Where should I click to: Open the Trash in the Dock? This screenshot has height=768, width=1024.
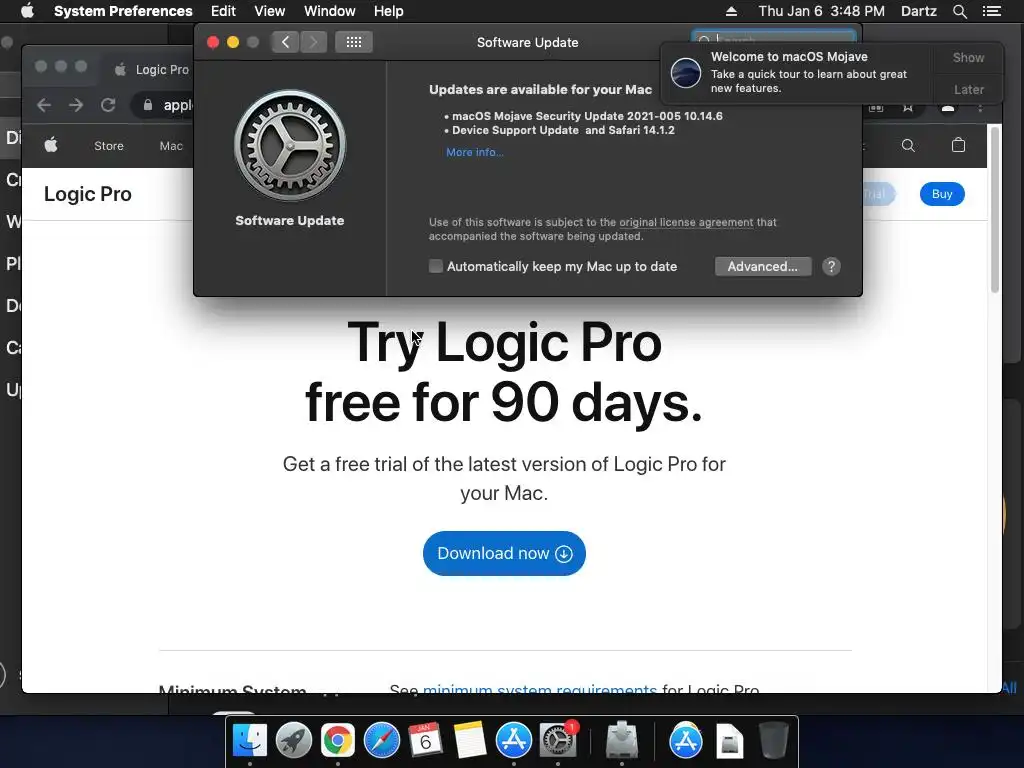774,741
